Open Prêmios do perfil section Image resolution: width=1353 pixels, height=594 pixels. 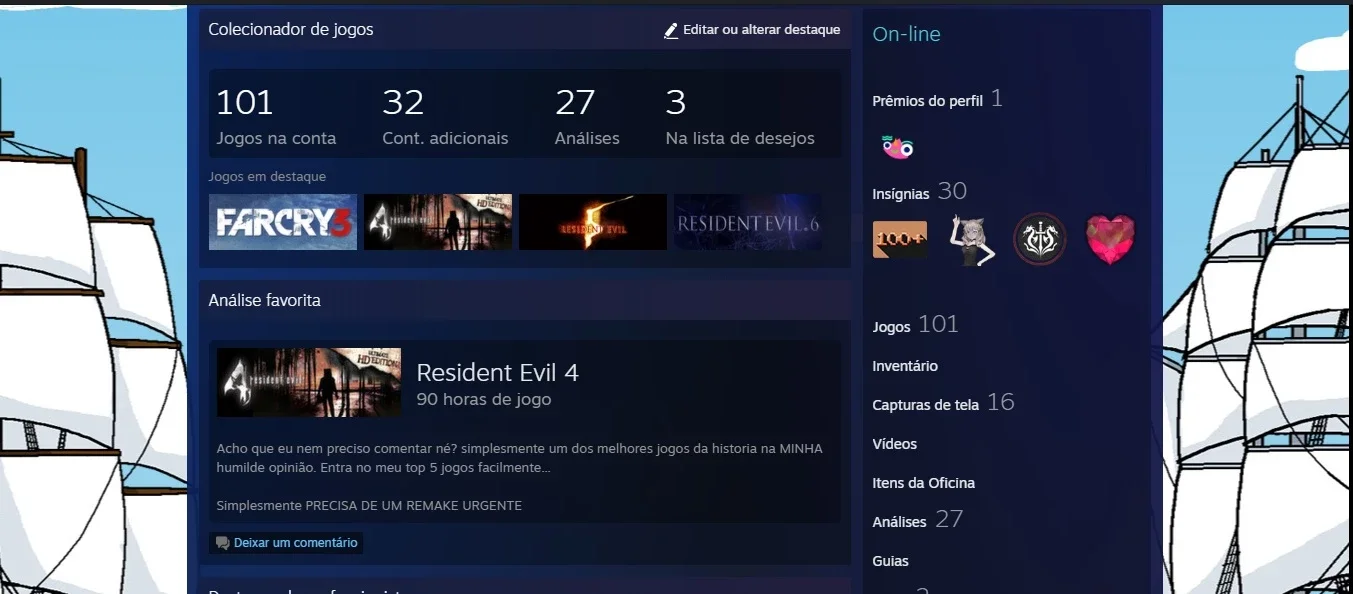click(x=937, y=99)
